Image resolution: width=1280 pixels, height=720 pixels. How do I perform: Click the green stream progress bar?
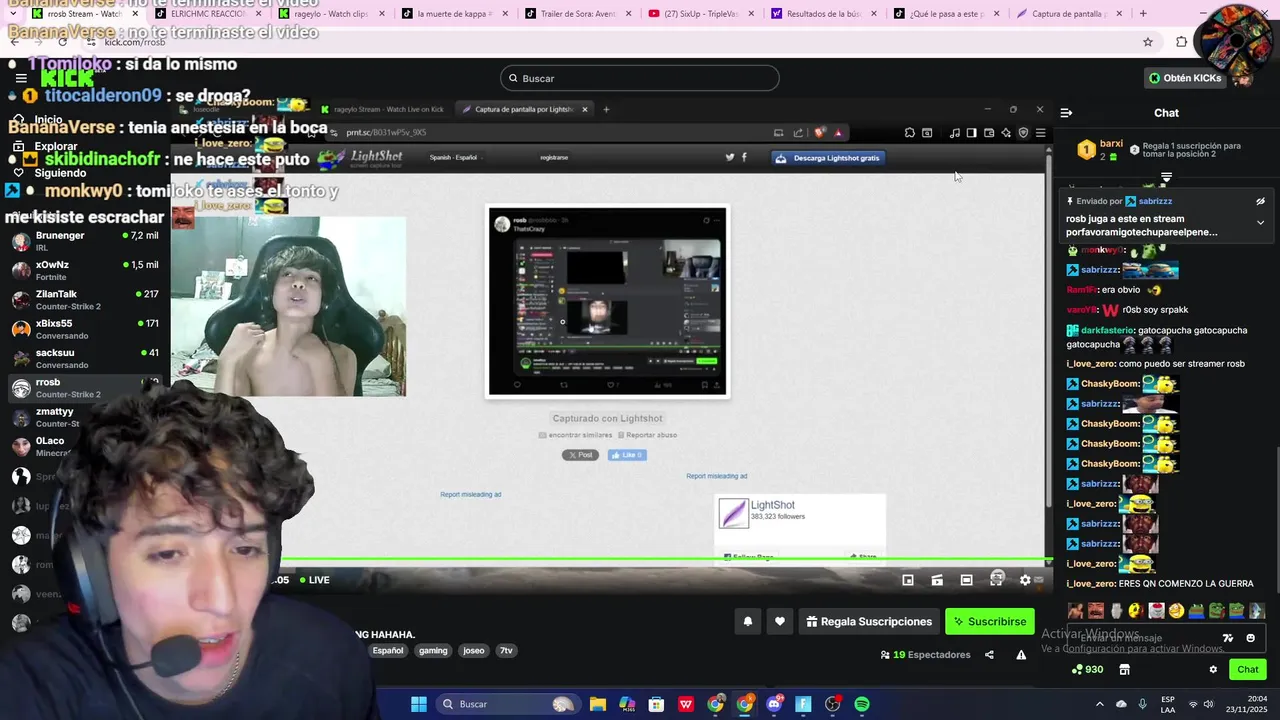tap(665, 560)
